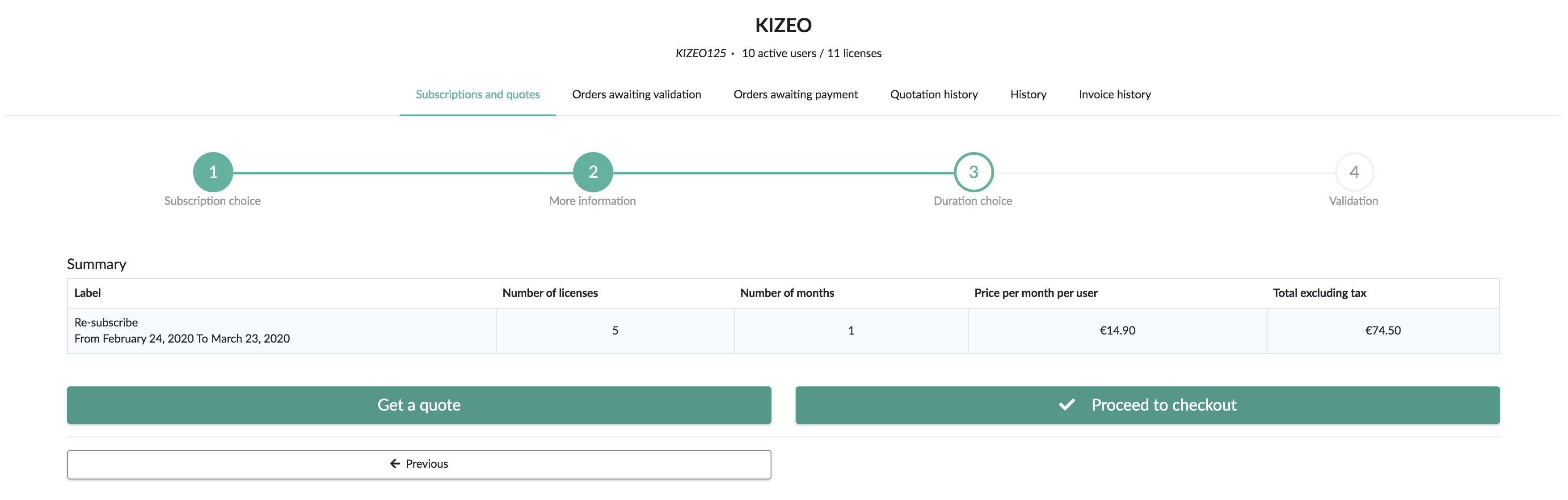1568x500 pixels.
Task: Click the Validation step label
Action: [x=1353, y=201]
